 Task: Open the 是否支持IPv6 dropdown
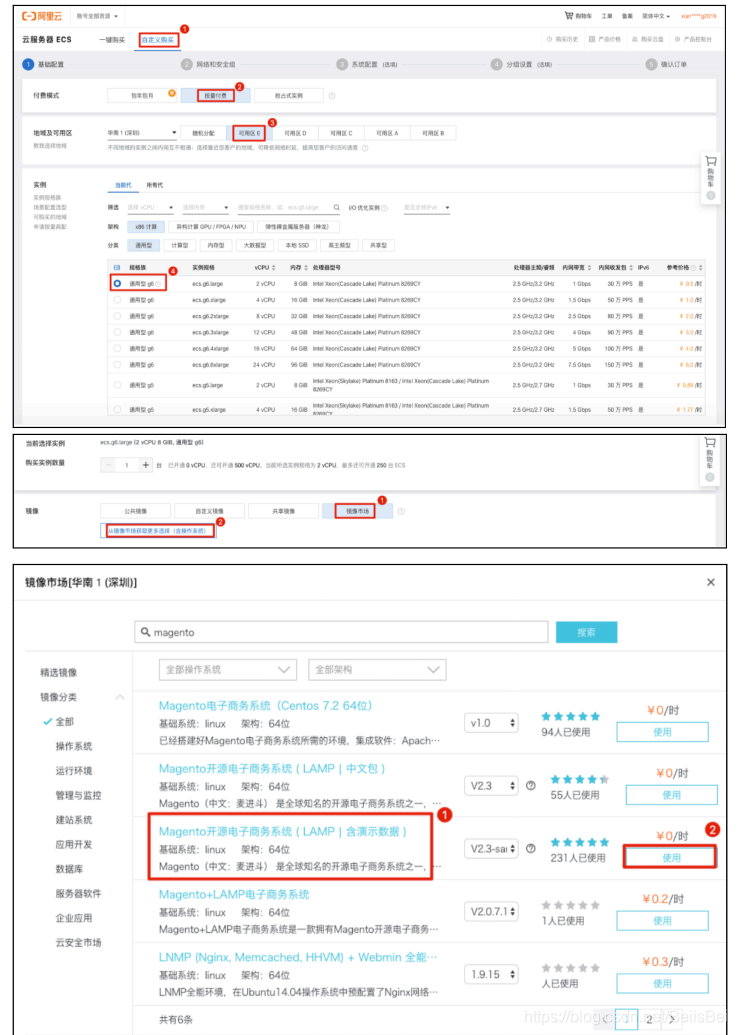(x=426, y=207)
